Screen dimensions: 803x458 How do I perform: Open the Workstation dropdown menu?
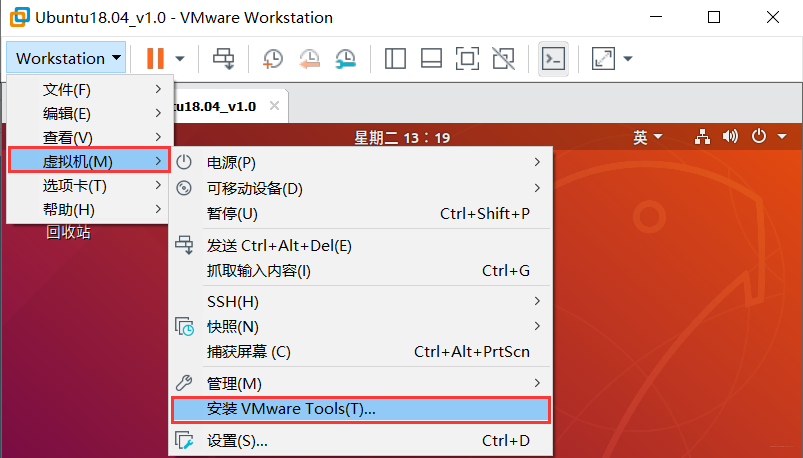point(66,58)
